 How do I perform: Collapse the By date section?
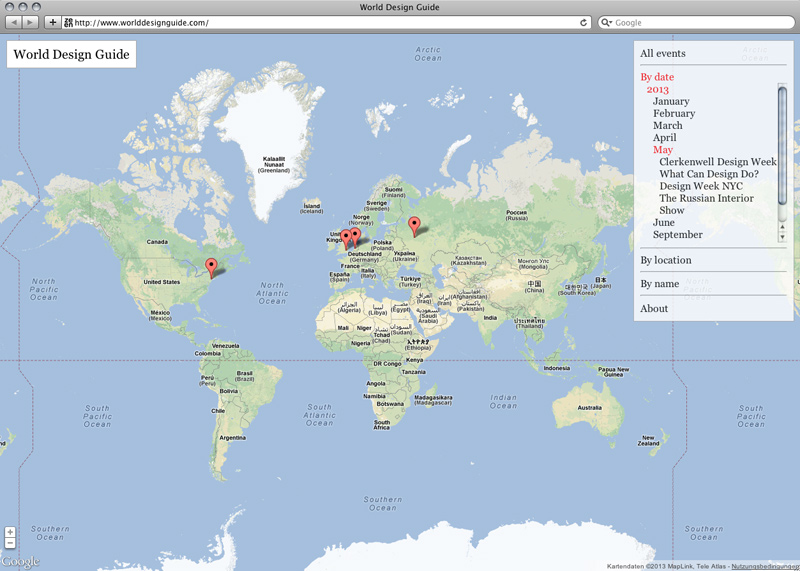pyautogui.click(x=657, y=77)
